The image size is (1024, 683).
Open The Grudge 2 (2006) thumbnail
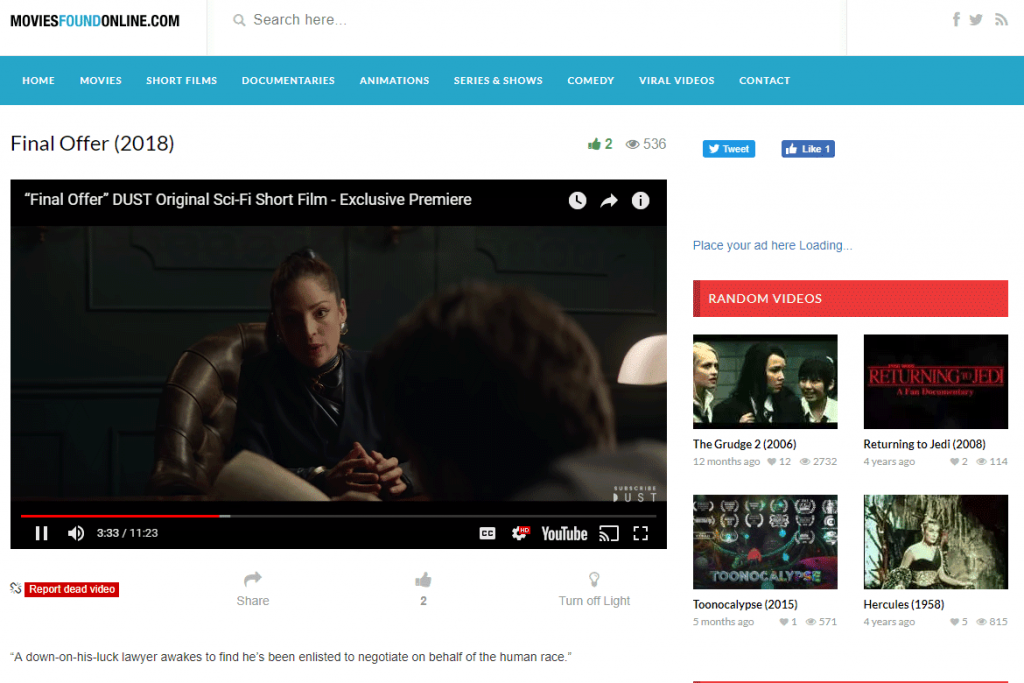point(765,381)
